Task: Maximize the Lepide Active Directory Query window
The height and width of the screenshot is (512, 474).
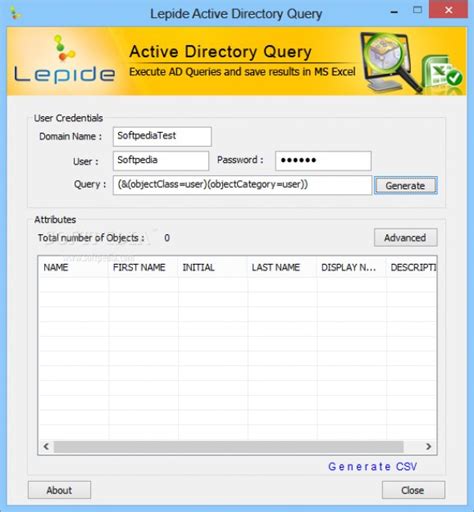Action: pyautogui.click(x=417, y=10)
